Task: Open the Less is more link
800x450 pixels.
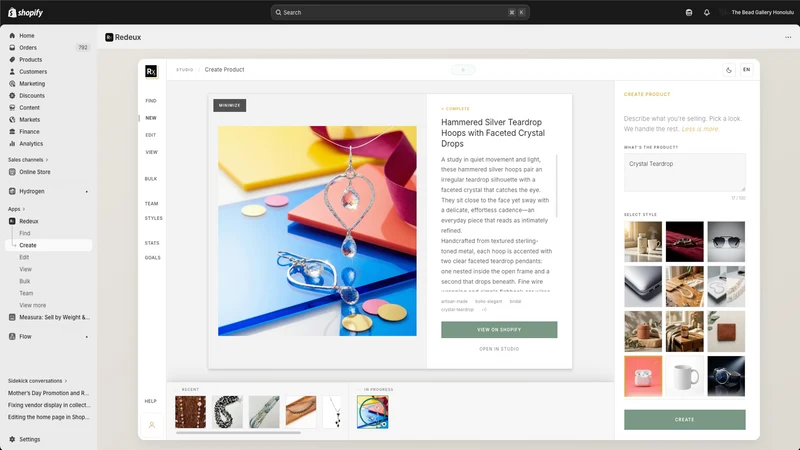Action: [x=700, y=129]
